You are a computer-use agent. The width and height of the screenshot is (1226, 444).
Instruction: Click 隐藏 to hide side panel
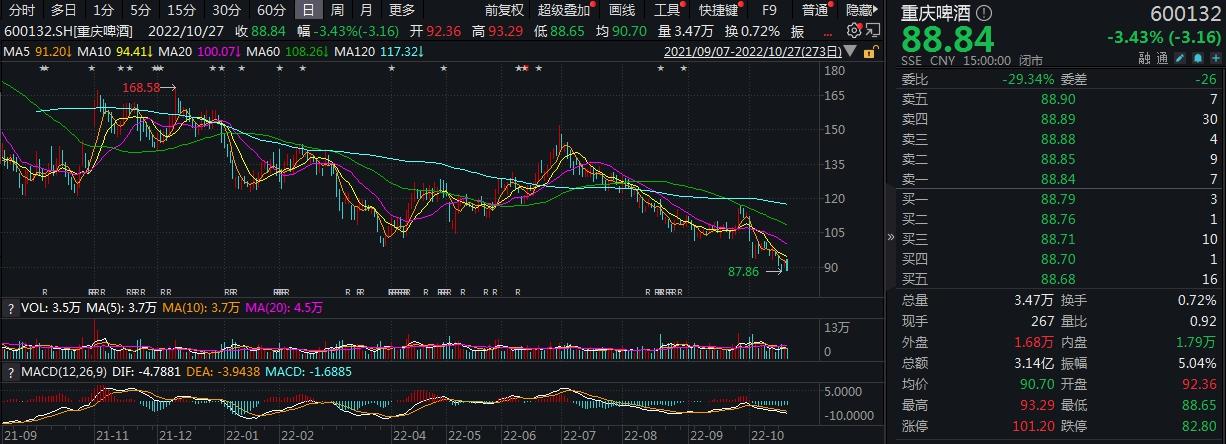pos(863,10)
